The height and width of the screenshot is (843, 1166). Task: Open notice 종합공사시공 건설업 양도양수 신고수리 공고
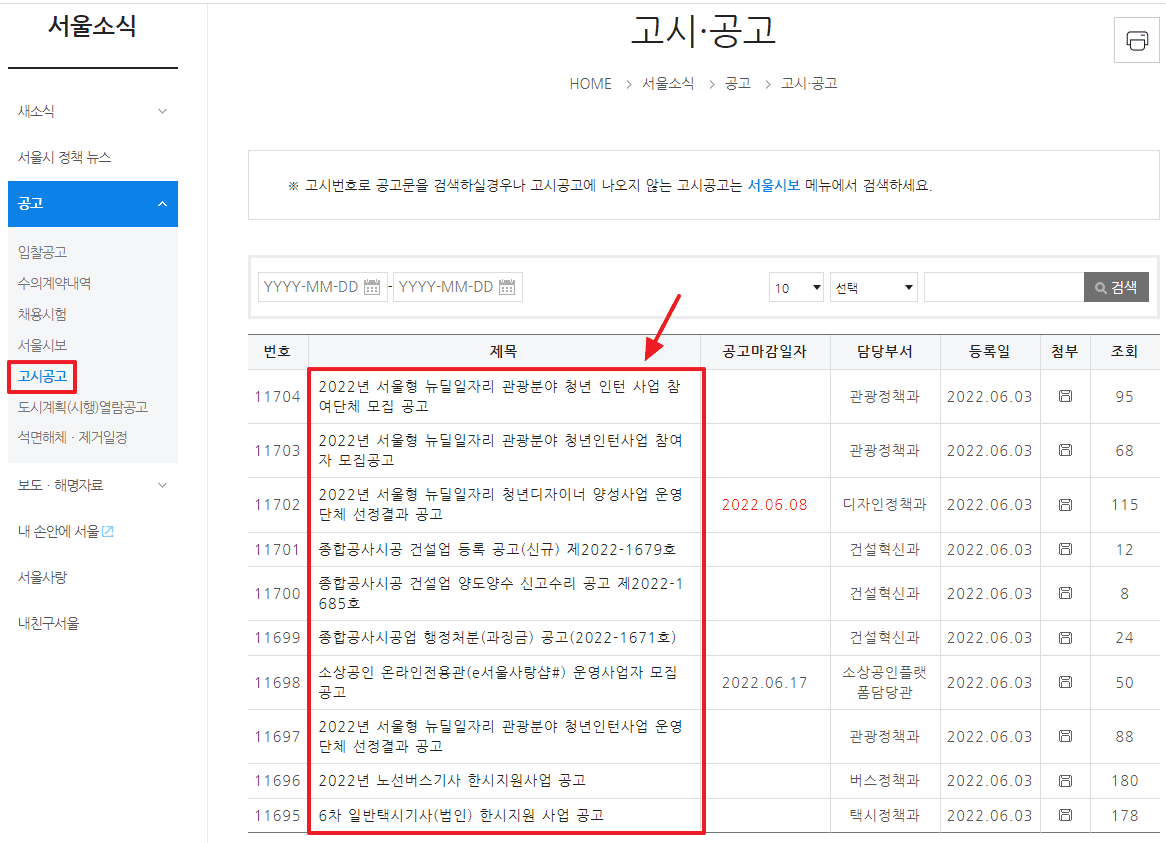(x=500, y=593)
